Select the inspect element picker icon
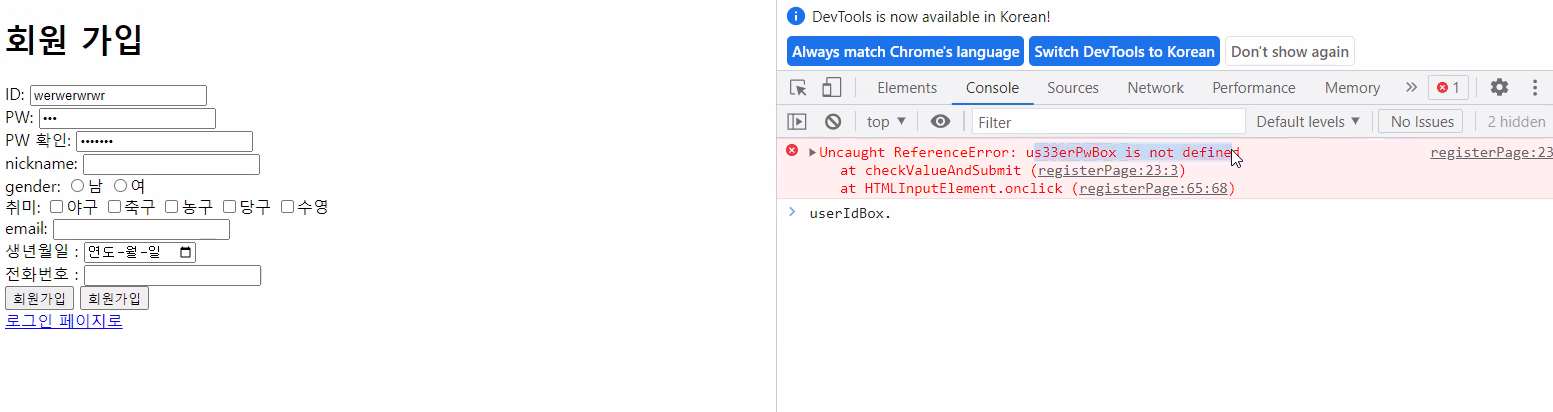Screen dimensions: 1553x412 pyautogui.click(x=798, y=88)
